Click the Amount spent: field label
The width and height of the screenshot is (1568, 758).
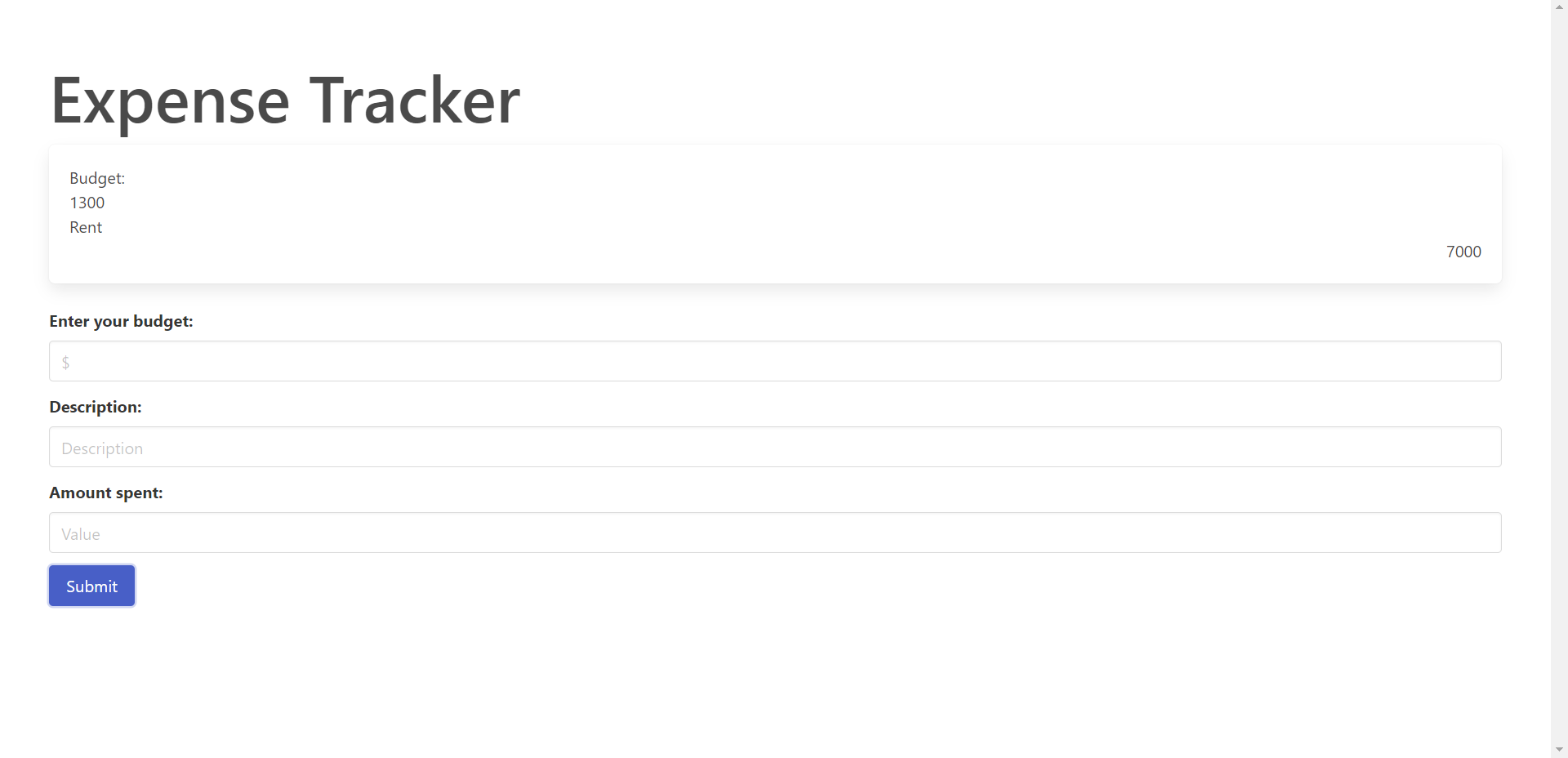(x=106, y=493)
